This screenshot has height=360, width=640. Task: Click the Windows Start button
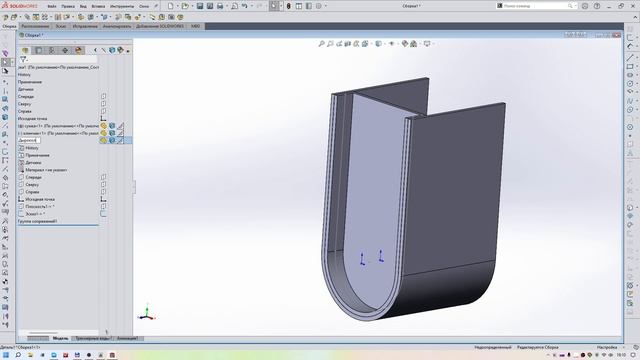point(6,355)
